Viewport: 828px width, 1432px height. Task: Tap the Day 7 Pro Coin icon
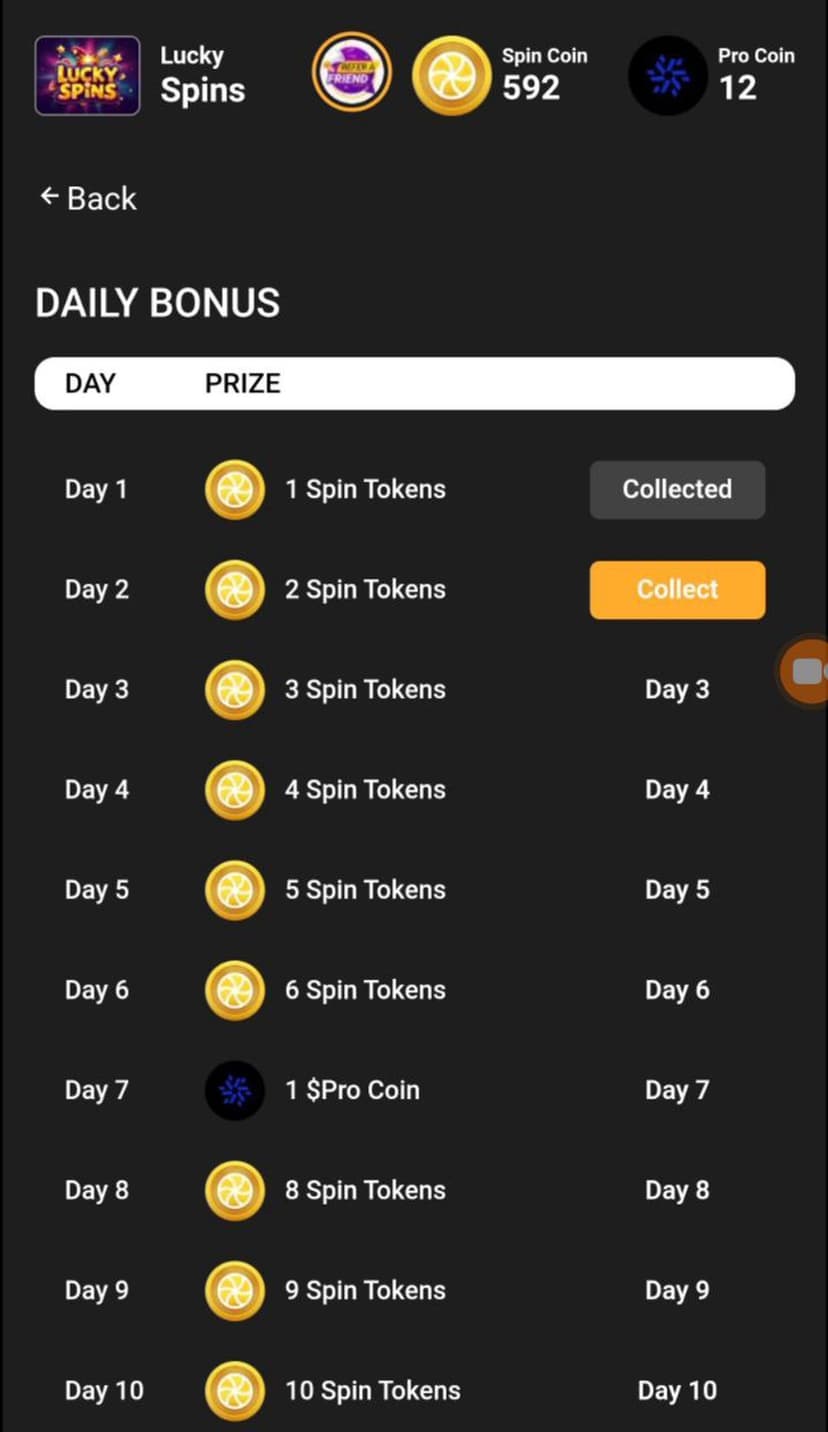point(235,1090)
